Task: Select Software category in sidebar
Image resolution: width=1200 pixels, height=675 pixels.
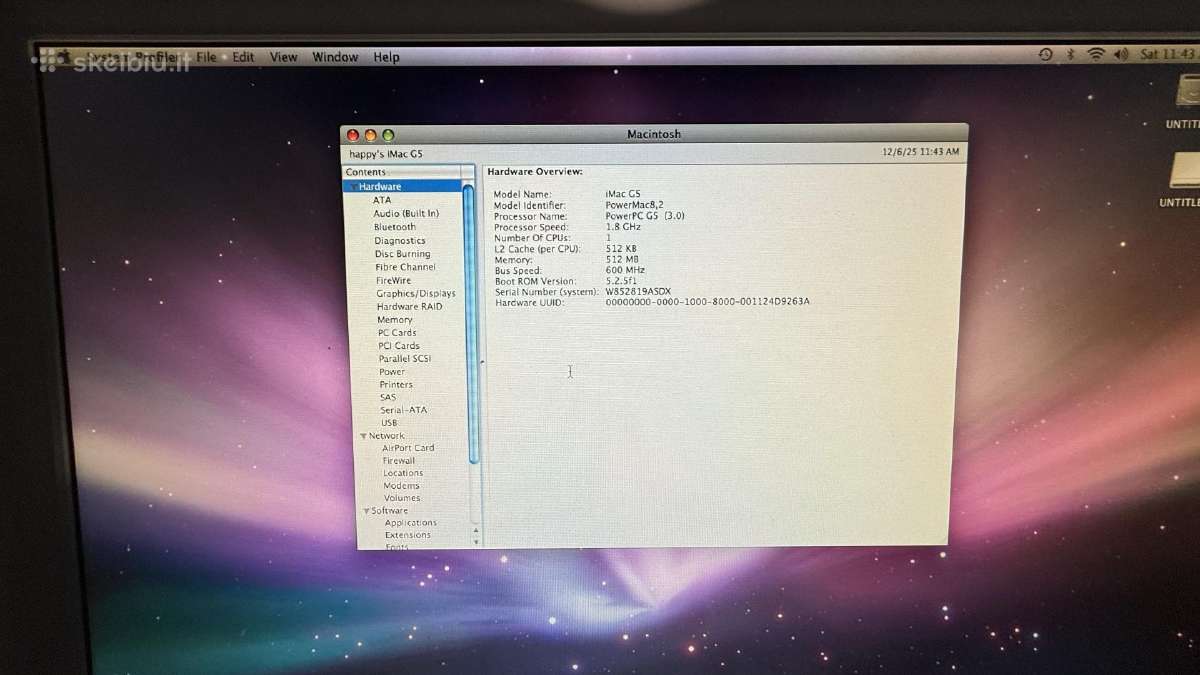Action: click(x=390, y=511)
